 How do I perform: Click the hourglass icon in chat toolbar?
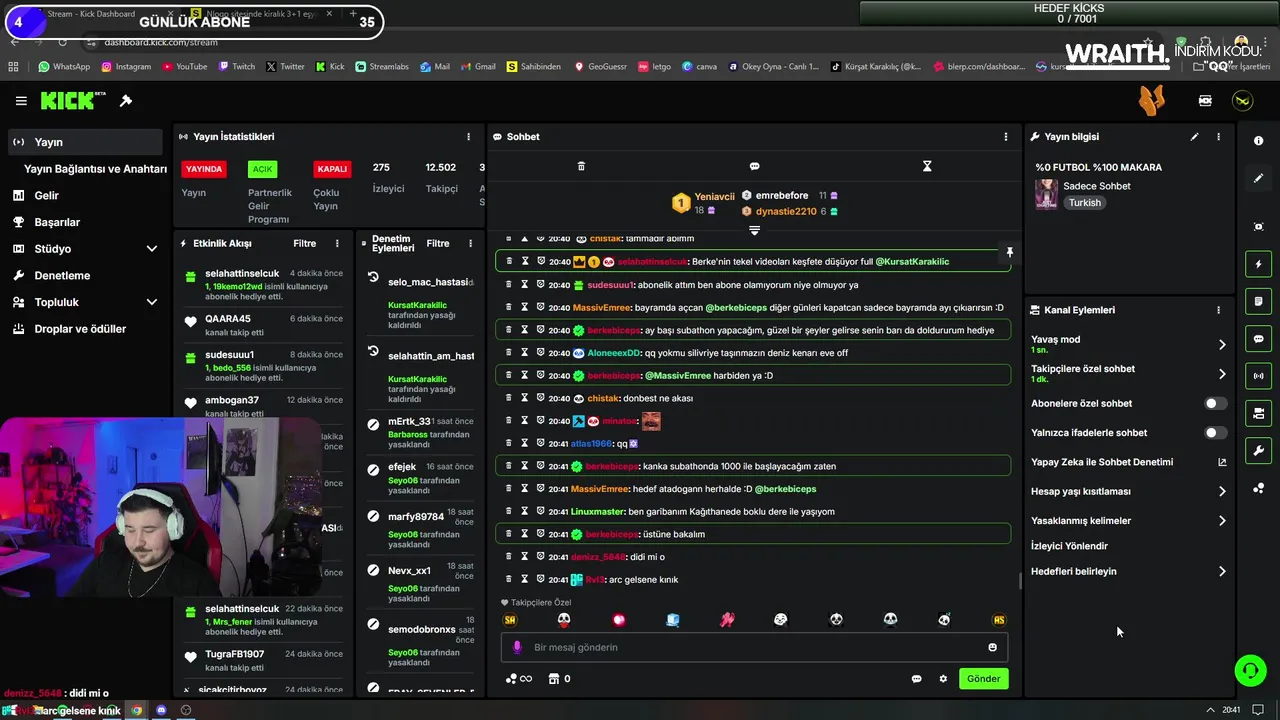pyautogui.click(x=927, y=166)
